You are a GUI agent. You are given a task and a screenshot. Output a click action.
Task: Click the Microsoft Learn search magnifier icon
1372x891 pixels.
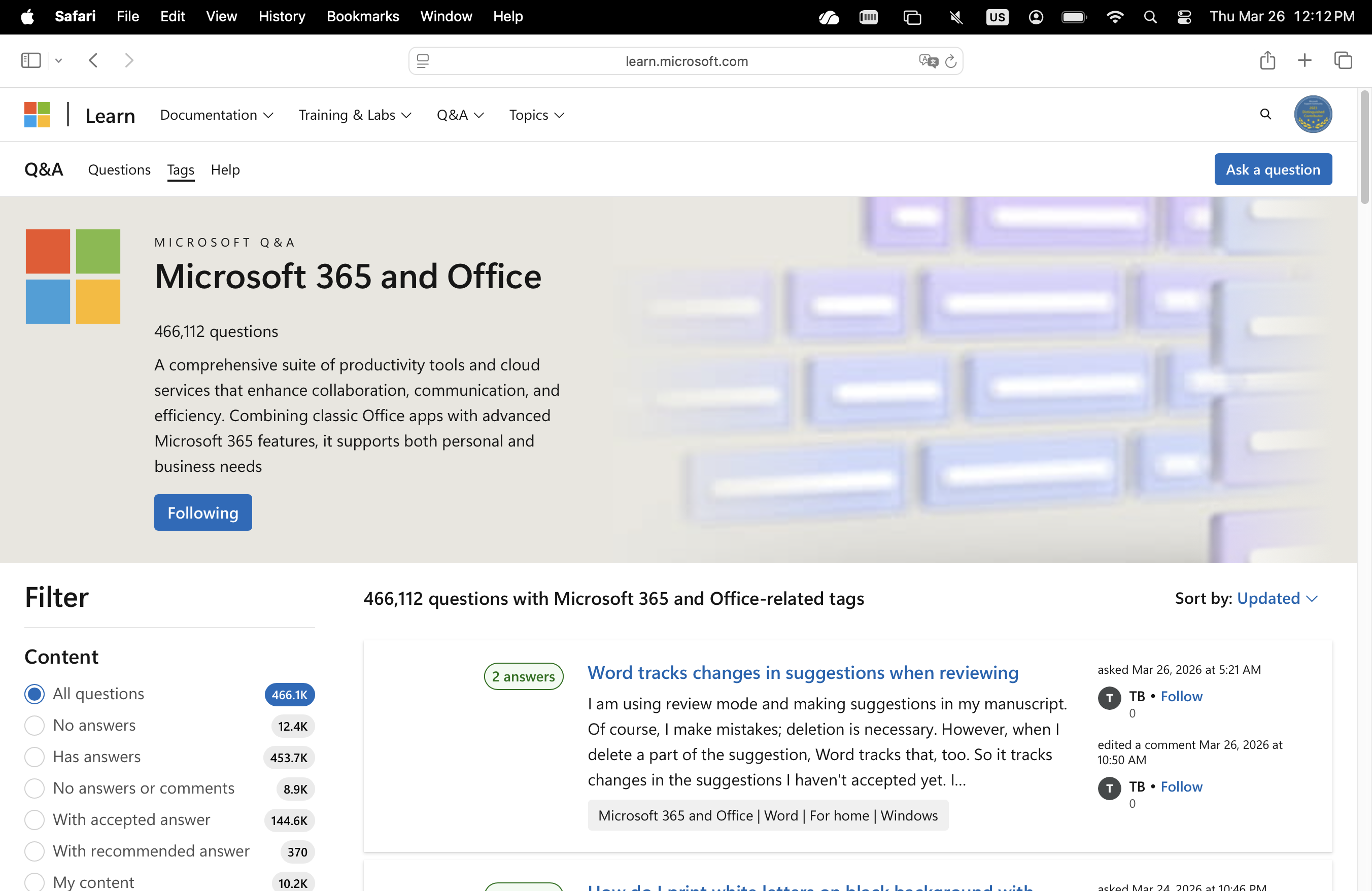1265,115
